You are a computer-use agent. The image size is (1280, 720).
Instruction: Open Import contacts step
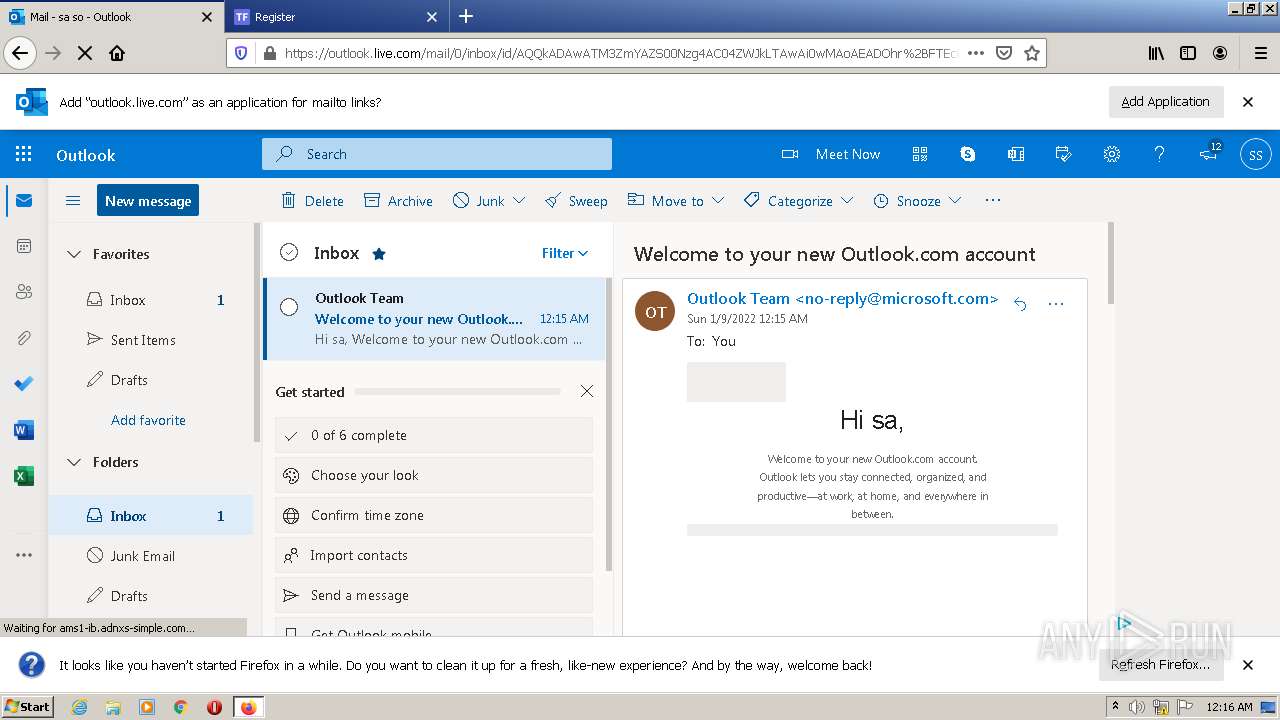(x=434, y=555)
